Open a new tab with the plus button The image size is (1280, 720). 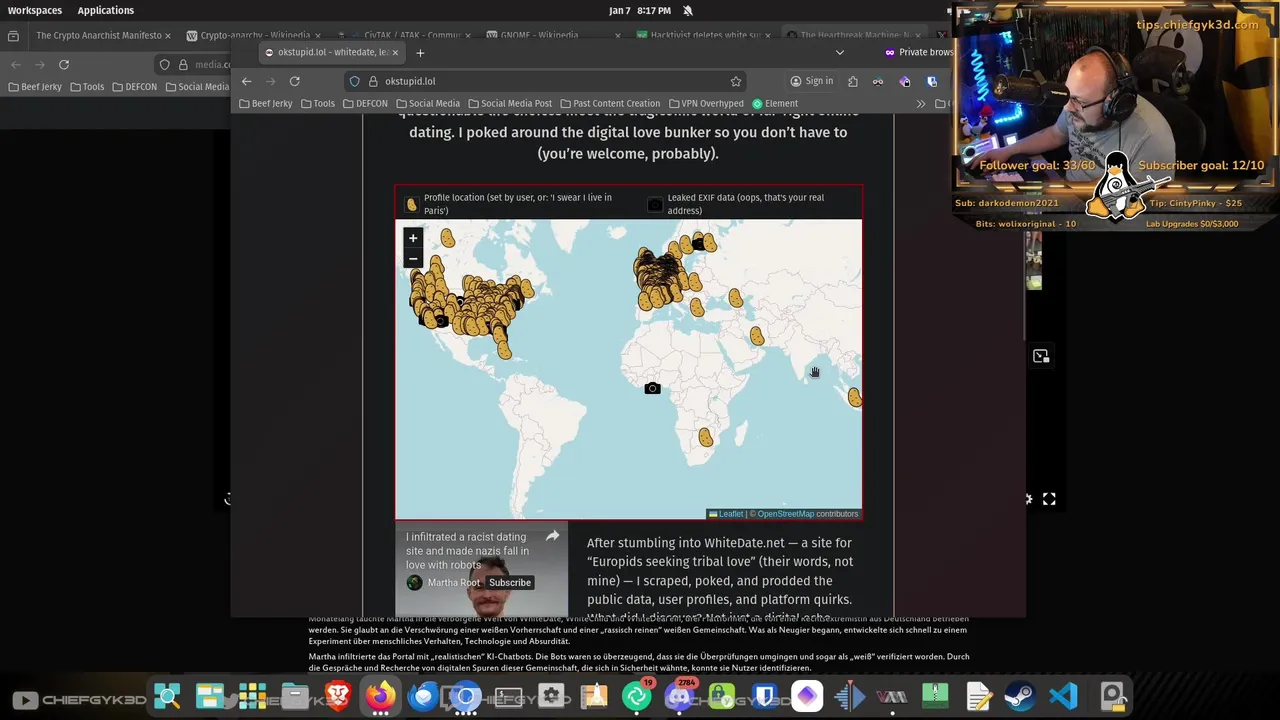420,52
